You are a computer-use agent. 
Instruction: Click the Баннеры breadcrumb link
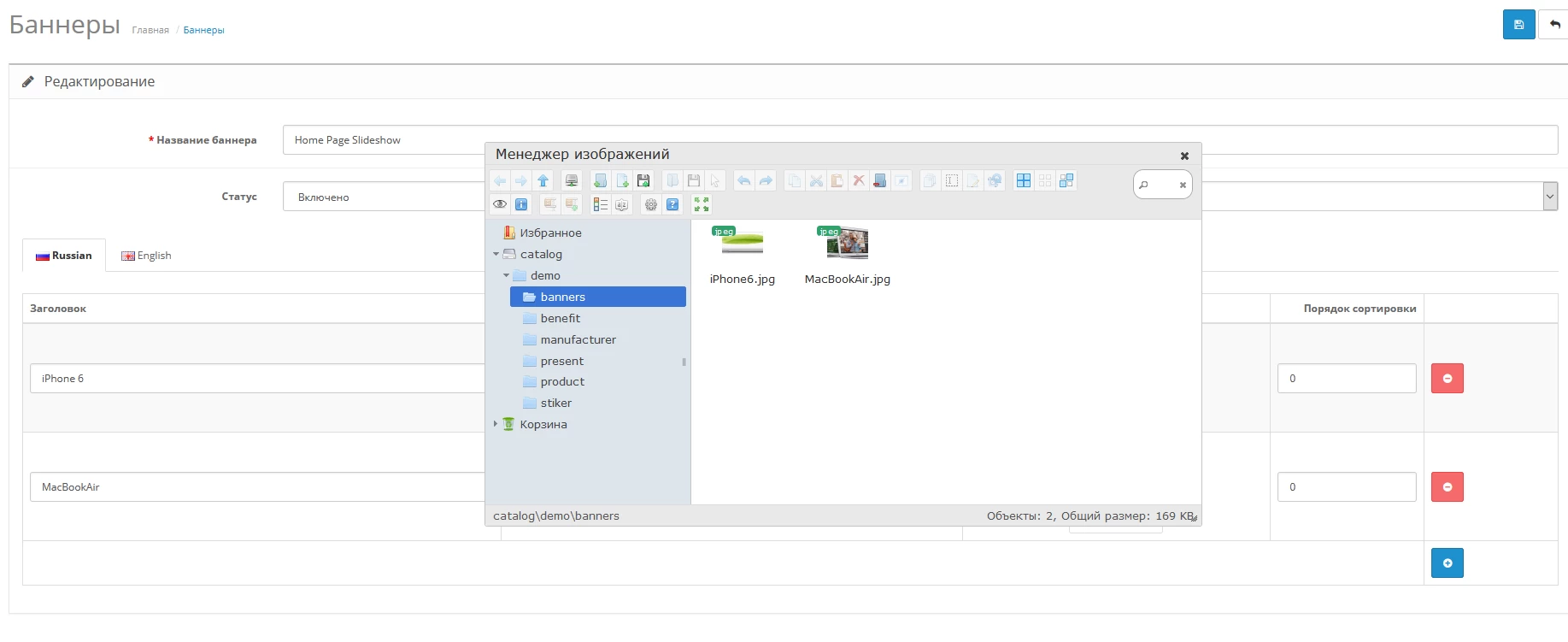coord(203,30)
